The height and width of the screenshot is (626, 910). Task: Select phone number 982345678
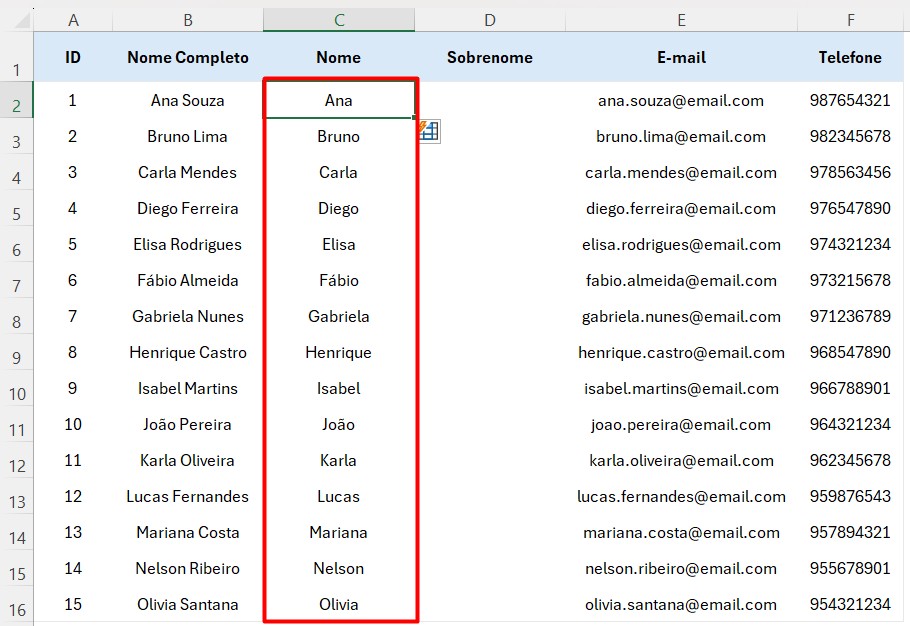[850, 136]
